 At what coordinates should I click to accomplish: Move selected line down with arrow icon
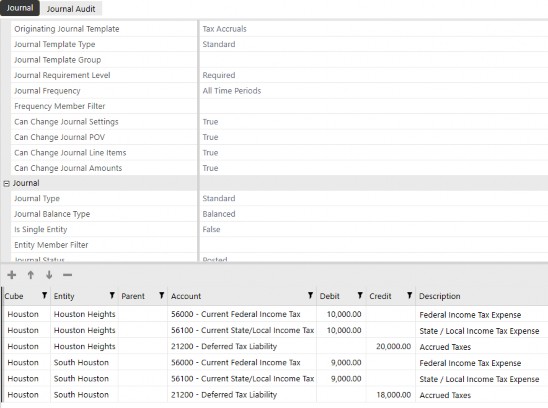coord(49,275)
